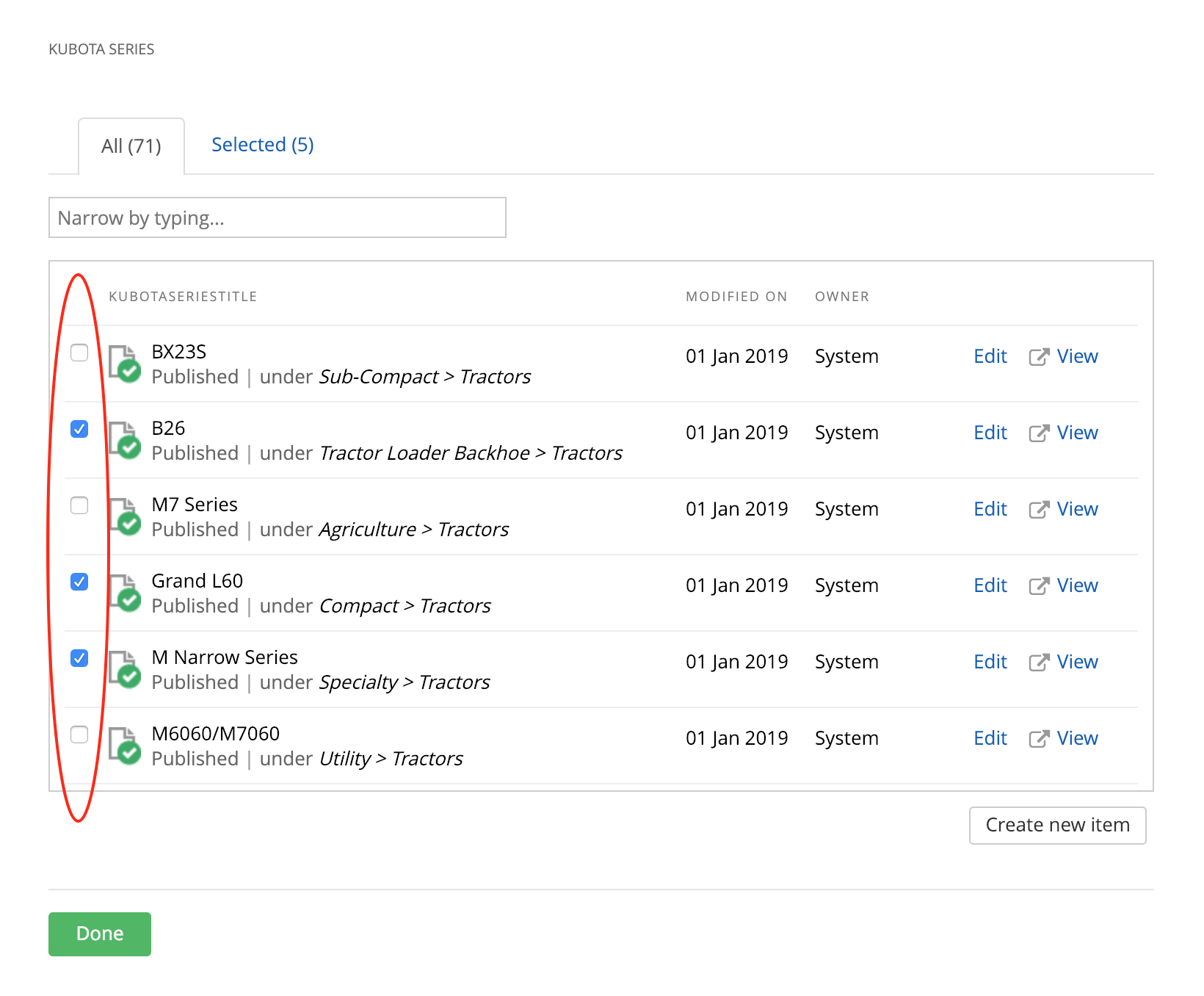The height and width of the screenshot is (996, 1204).
Task: Edit the BX23S item
Action: [990, 356]
